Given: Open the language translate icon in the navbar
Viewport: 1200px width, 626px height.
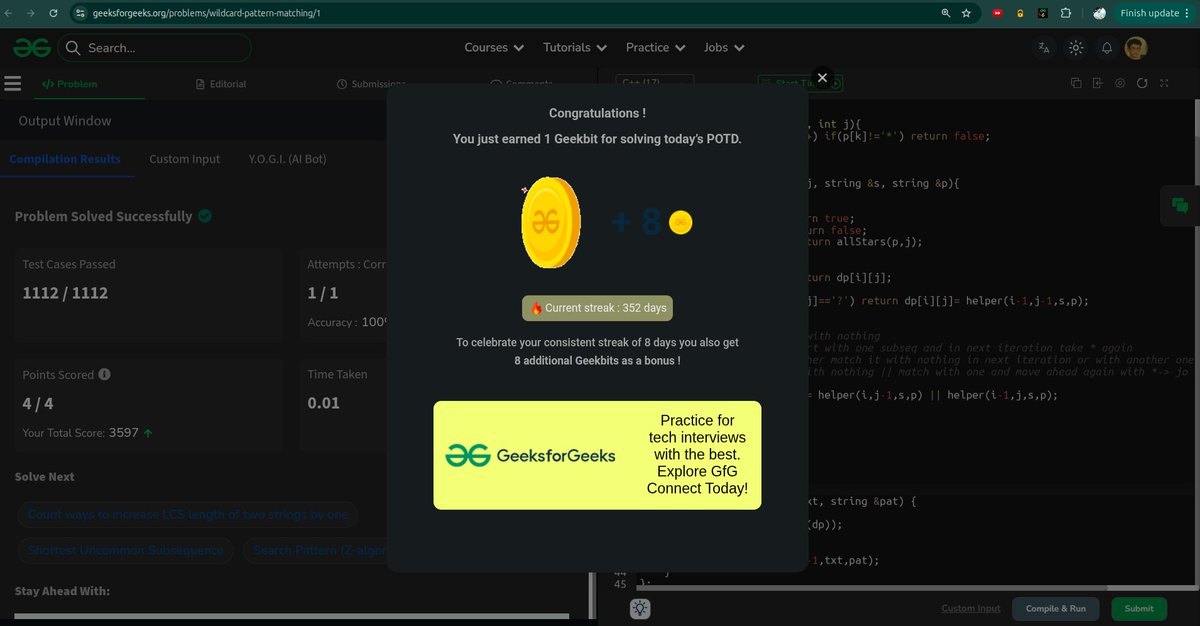Looking at the screenshot, I should [x=1043, y=47].
